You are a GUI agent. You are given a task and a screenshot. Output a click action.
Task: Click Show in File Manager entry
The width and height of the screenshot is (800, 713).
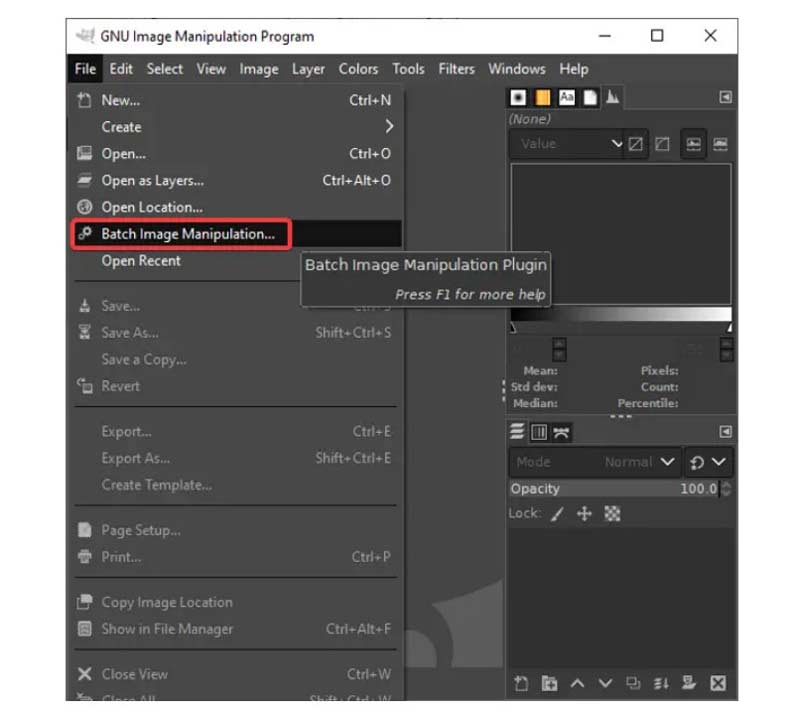pos(235,629)
